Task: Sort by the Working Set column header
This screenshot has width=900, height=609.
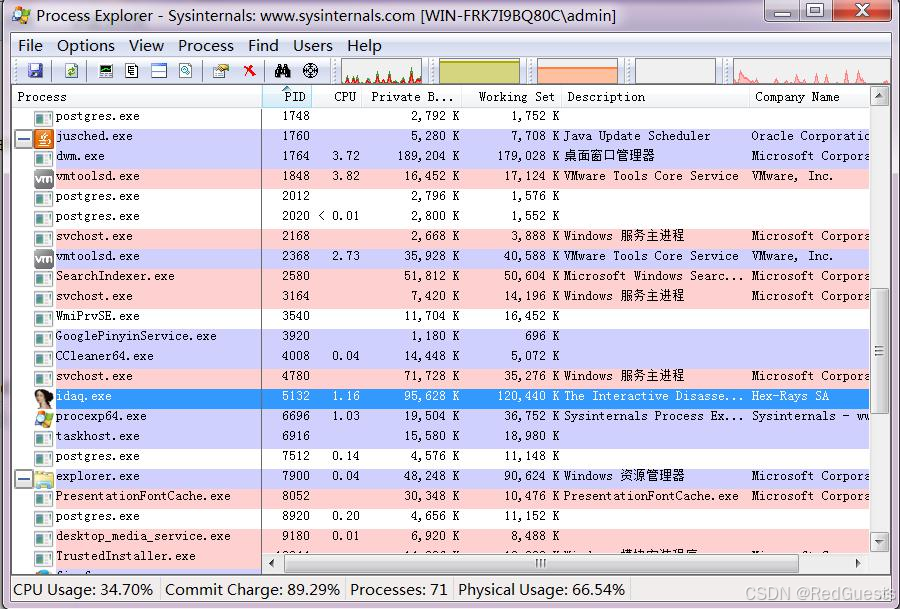Action: pyautogui.click(x=512, y=96)
